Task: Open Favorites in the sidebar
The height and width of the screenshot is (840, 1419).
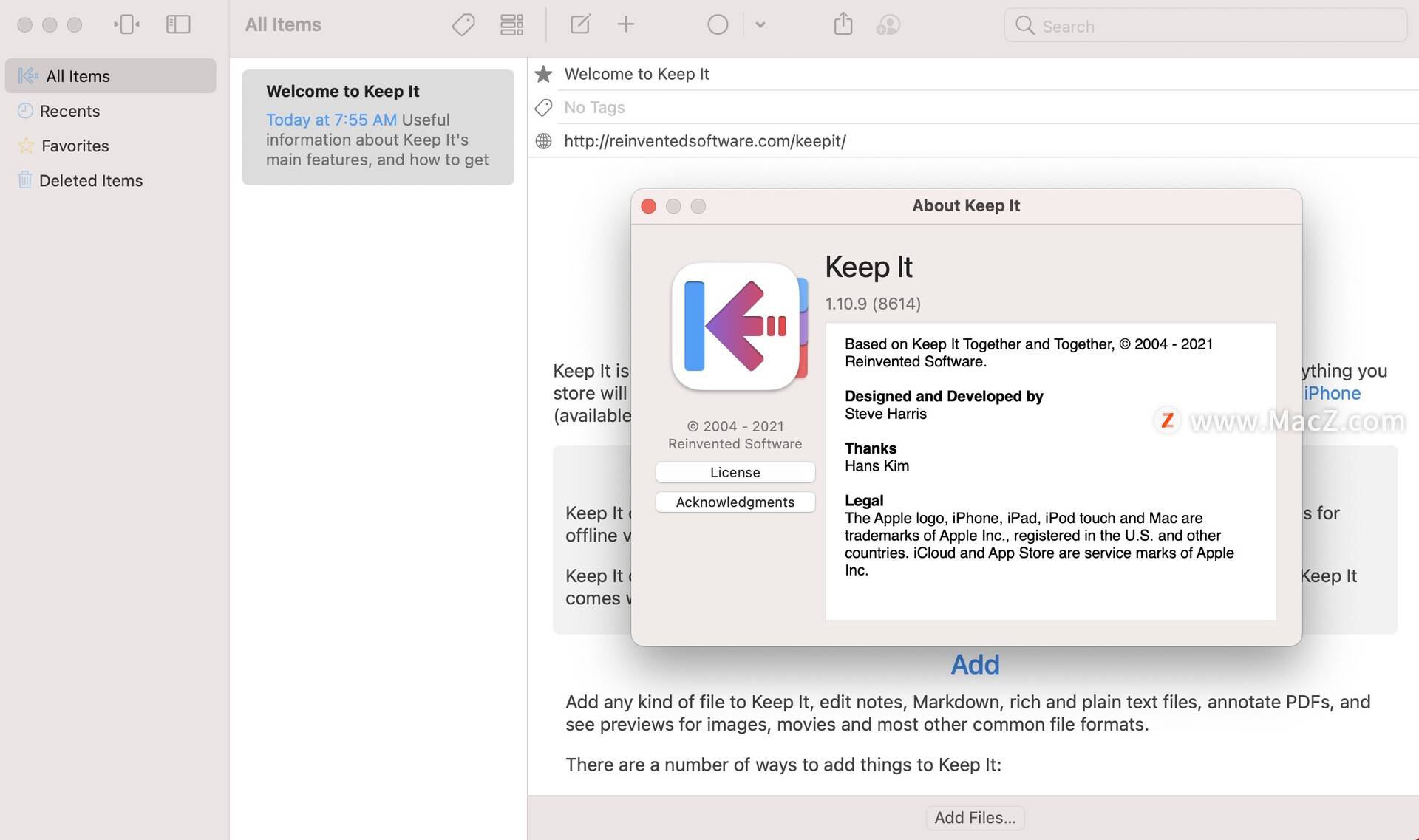Action: pyautogui.click(x=110, y=146)
